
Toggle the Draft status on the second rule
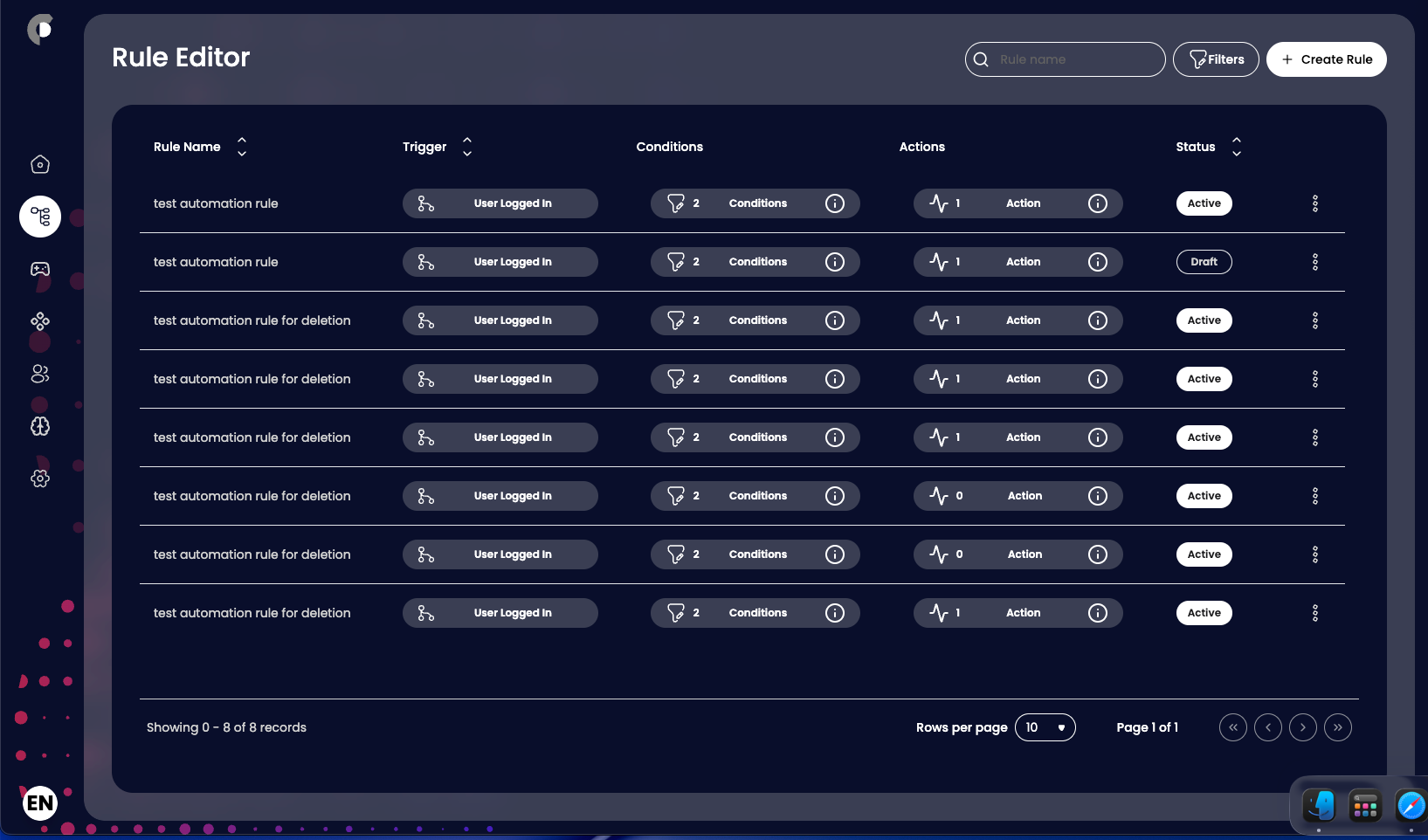[x=1204, y=261]
